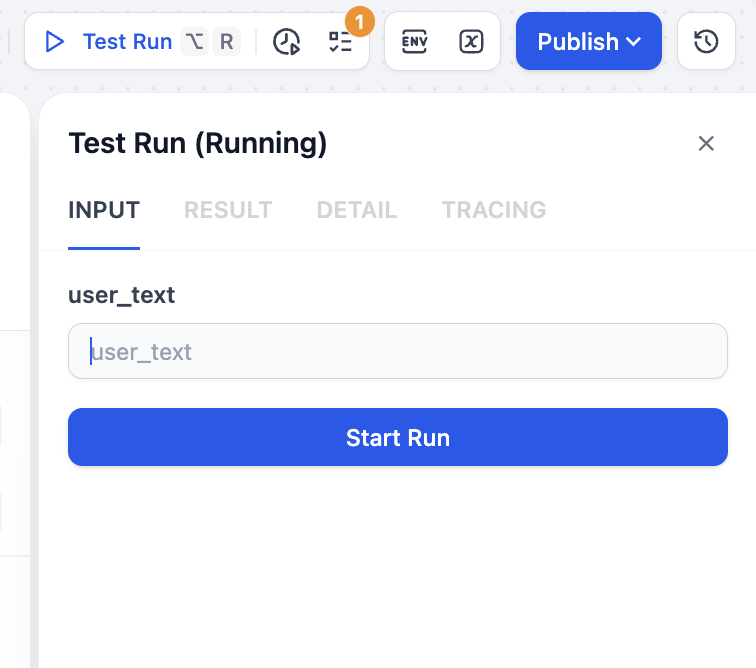The width and height of the screenshot is (756, 668).
Task: Close the Test Run panel
Action: pos(706,143)
